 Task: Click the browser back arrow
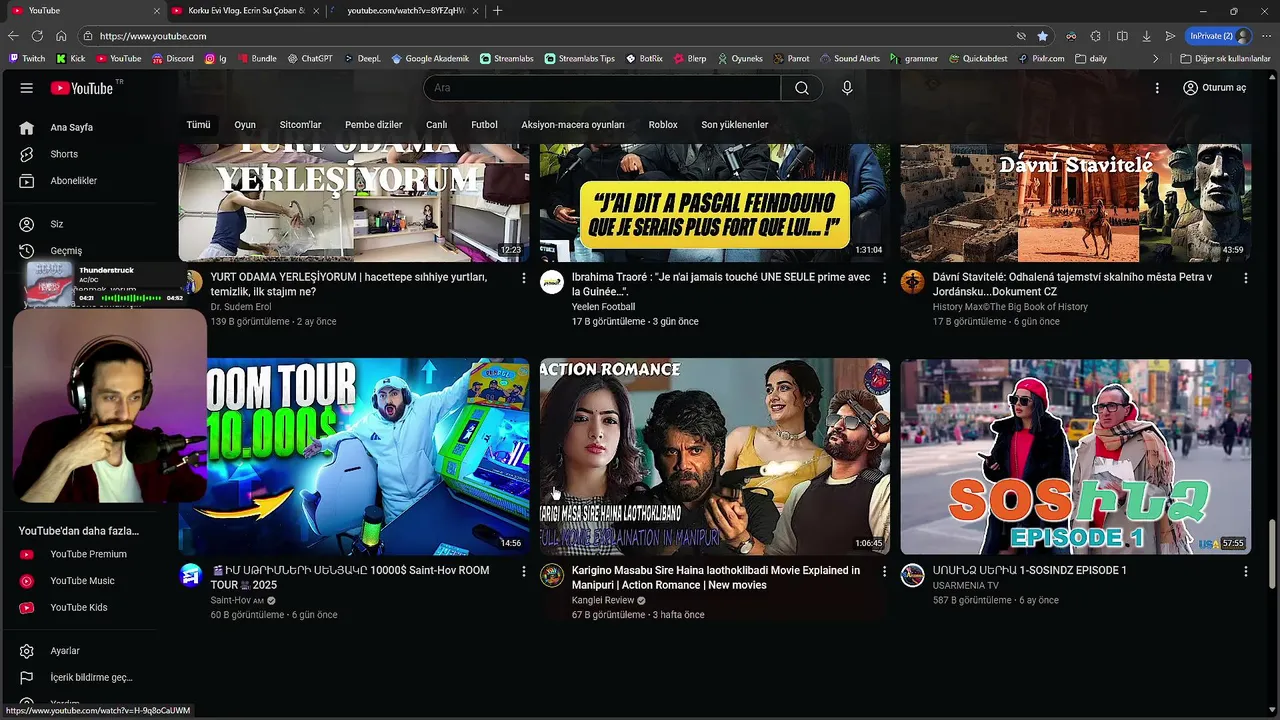[14, 36]
